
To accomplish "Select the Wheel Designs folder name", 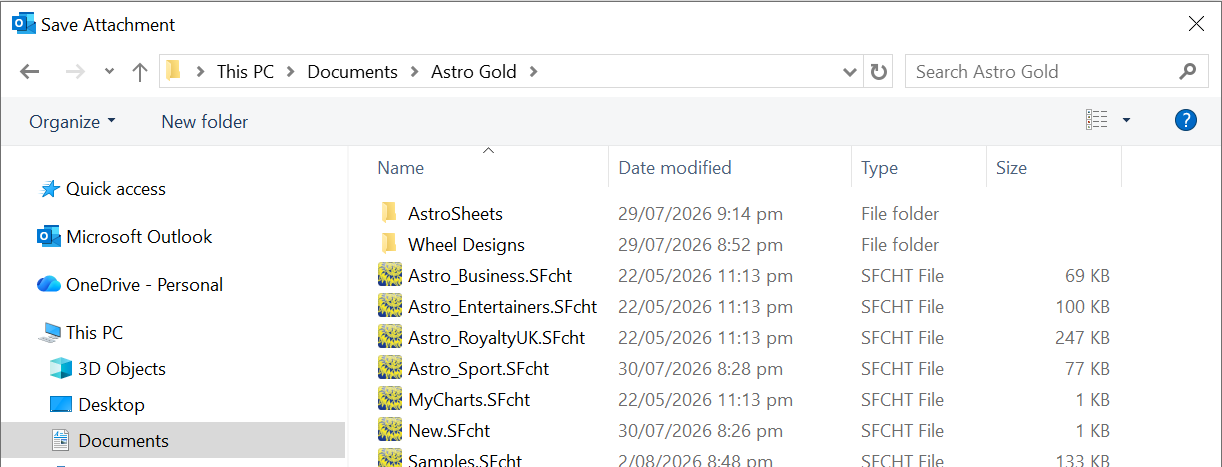I will tap(466, 245).
